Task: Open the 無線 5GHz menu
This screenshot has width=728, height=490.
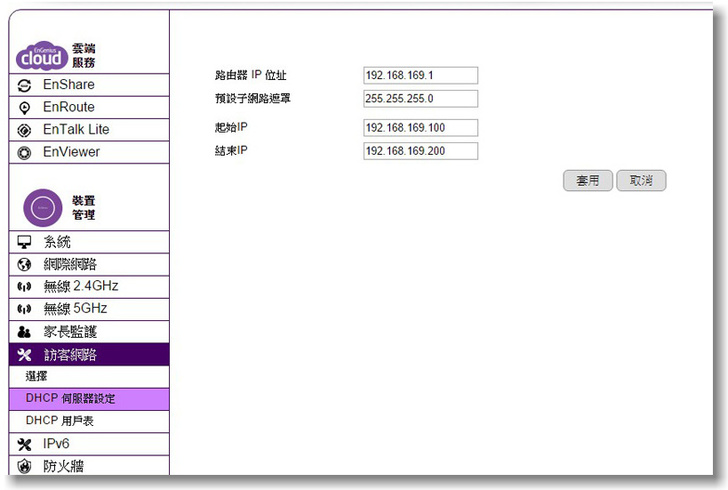Action: pyautogui.click(x=75, y=309)
